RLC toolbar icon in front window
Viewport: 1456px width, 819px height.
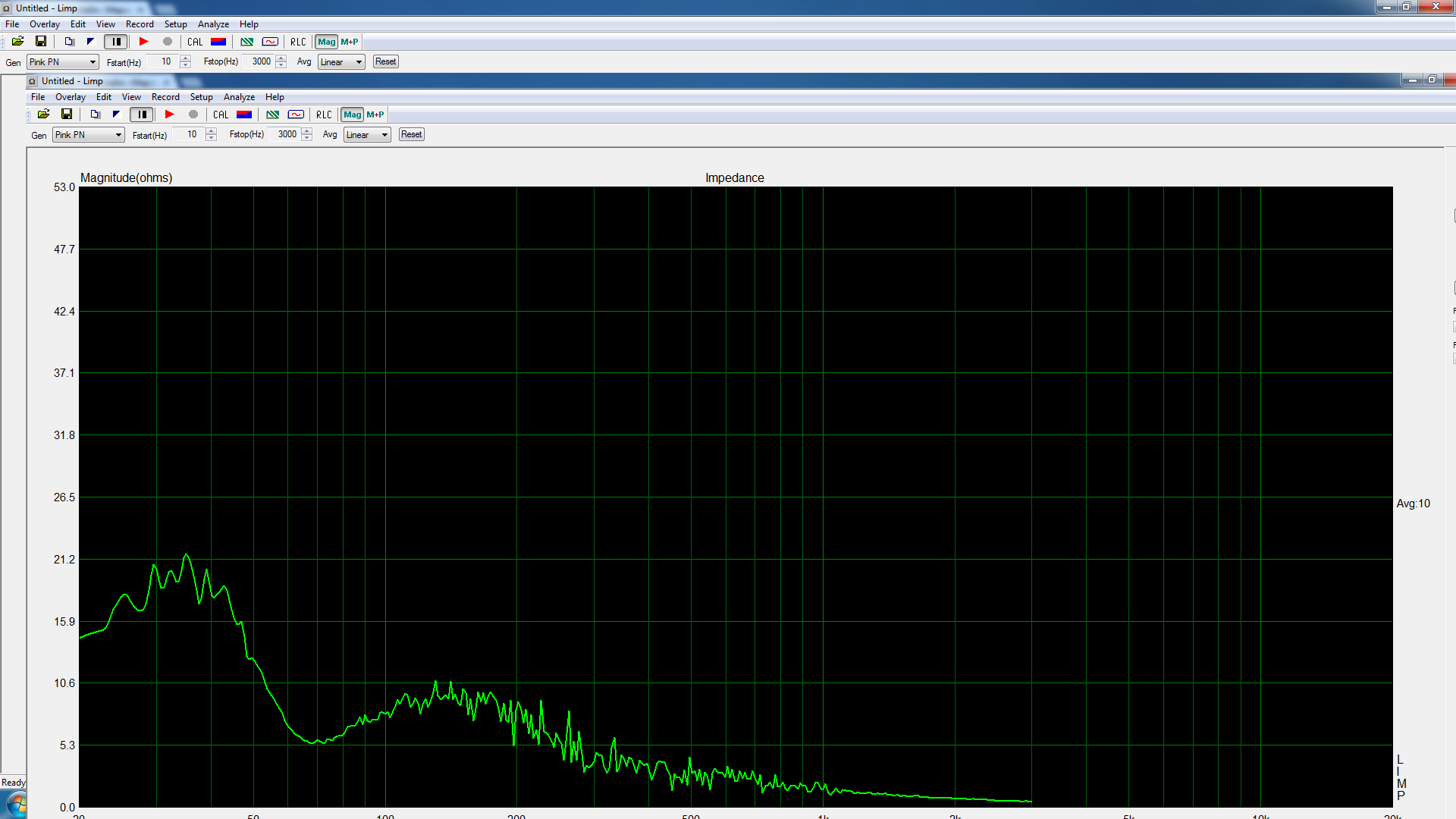point(324,115)
